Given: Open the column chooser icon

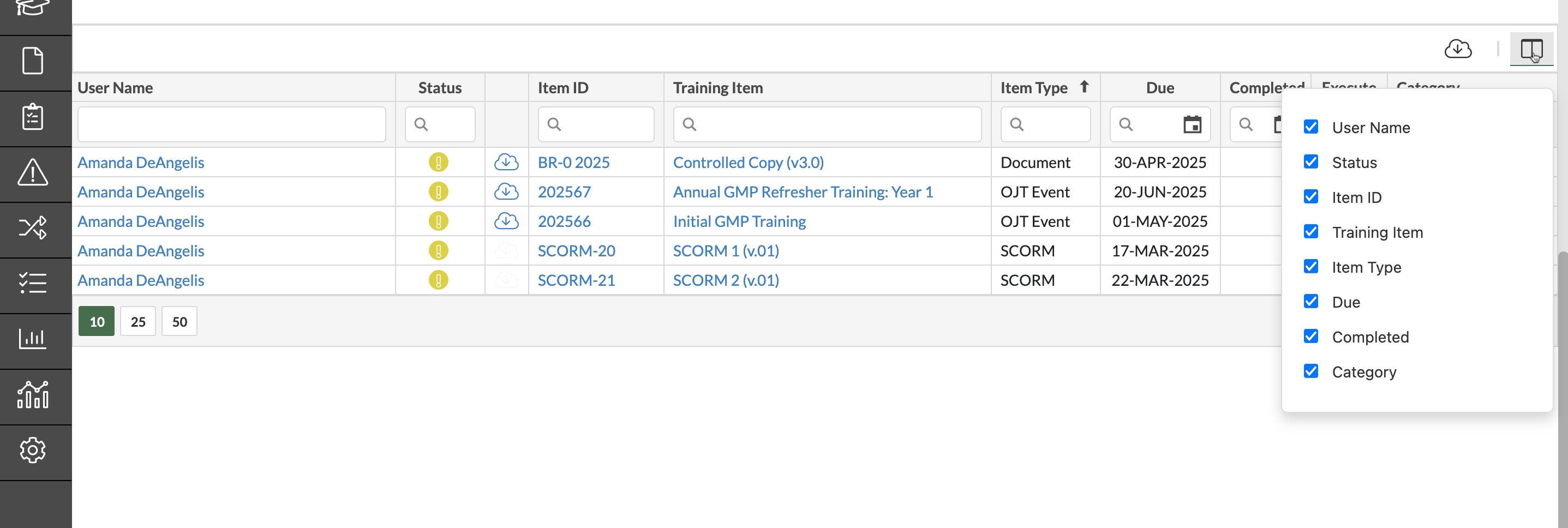Looking at the screenshot, I should (x=1531, y=49).
